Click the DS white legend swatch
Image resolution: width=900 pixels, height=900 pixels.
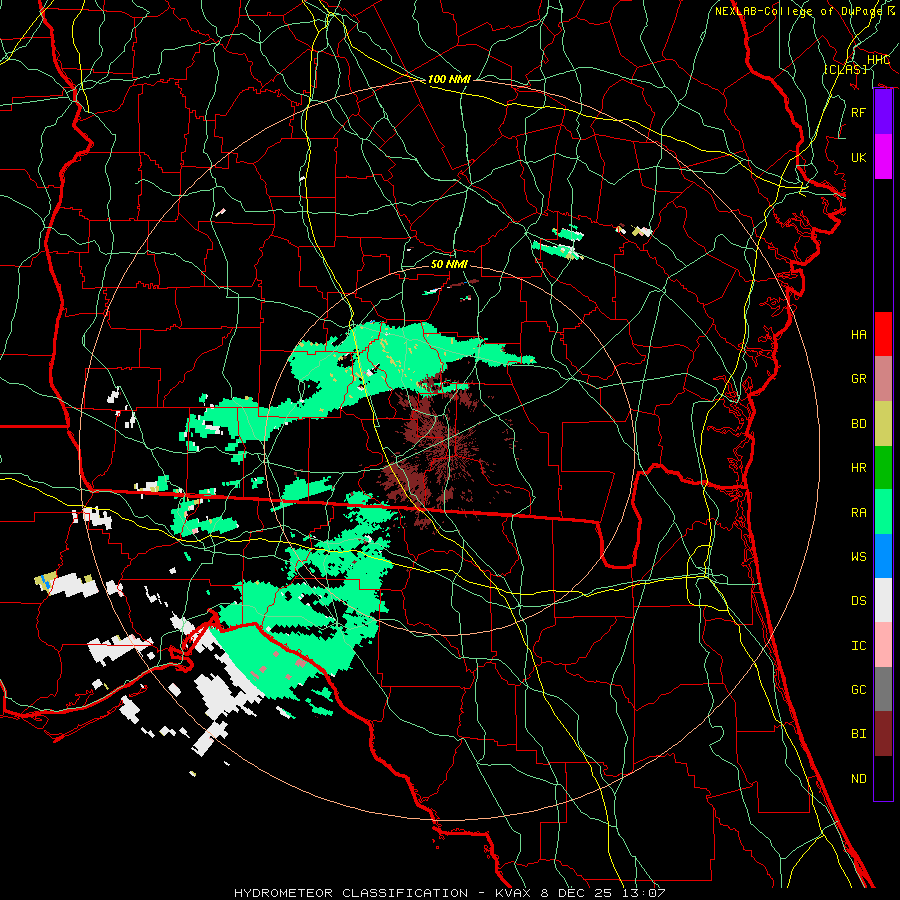[x=883, y=600]
